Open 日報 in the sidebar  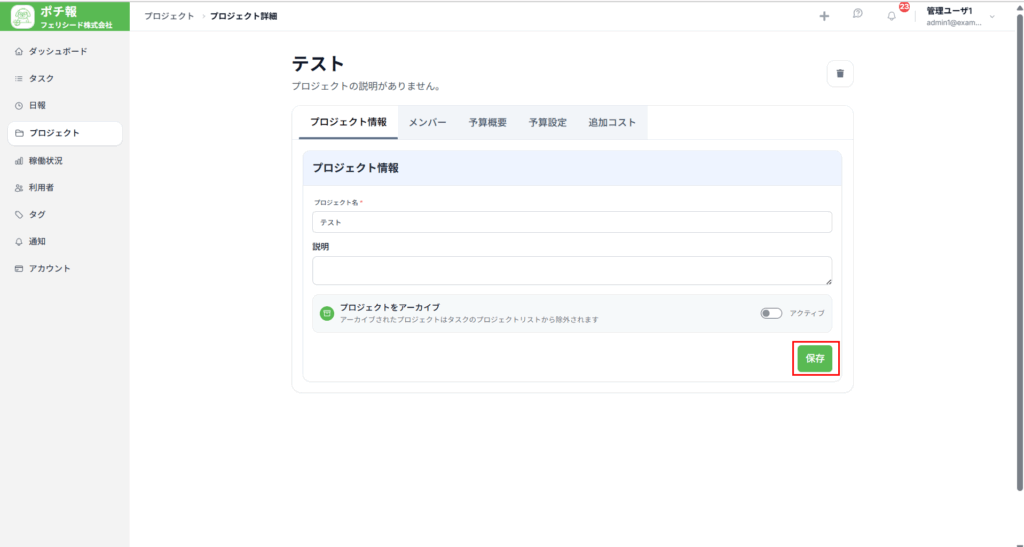pos(37,105)
